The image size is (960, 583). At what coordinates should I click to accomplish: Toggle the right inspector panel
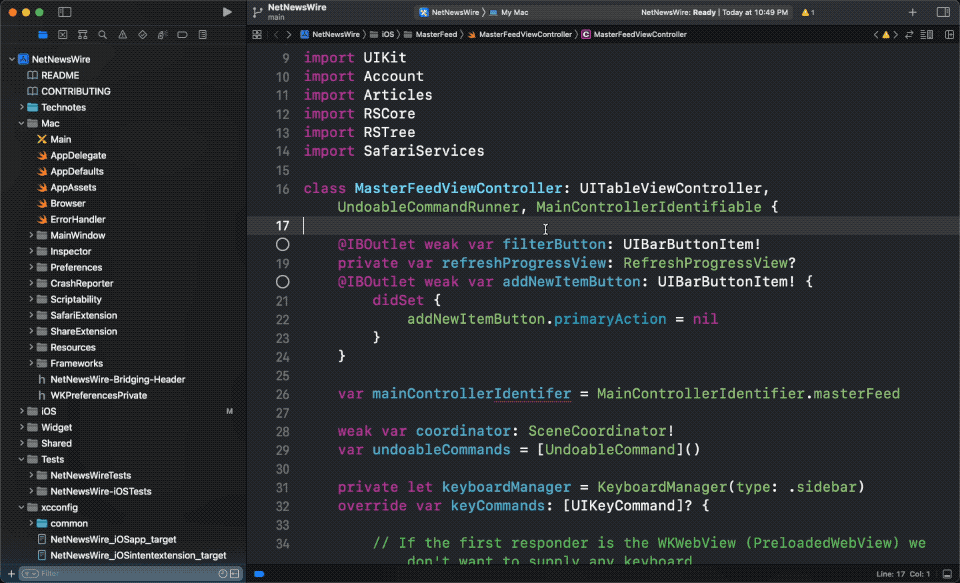(942, 12)
